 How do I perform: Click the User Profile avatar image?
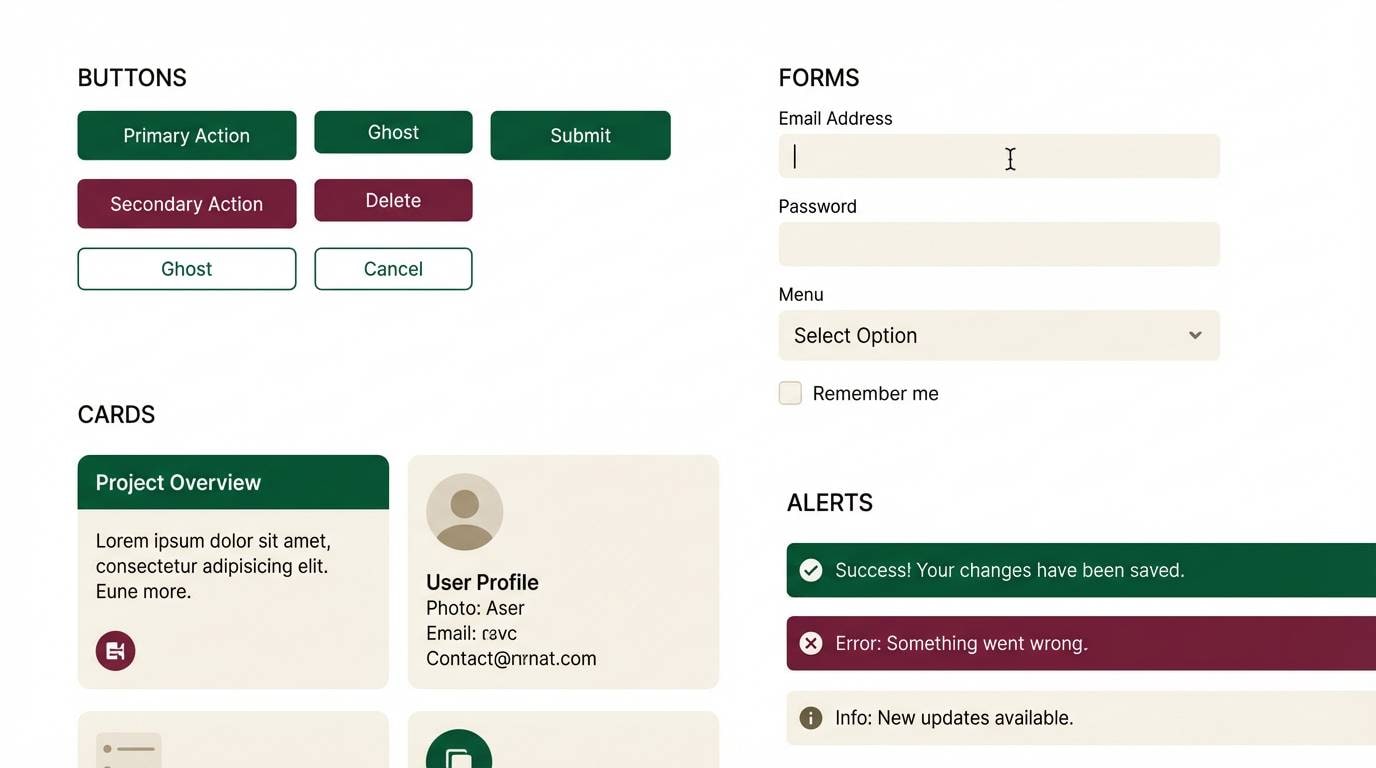[x=464, y=512]
